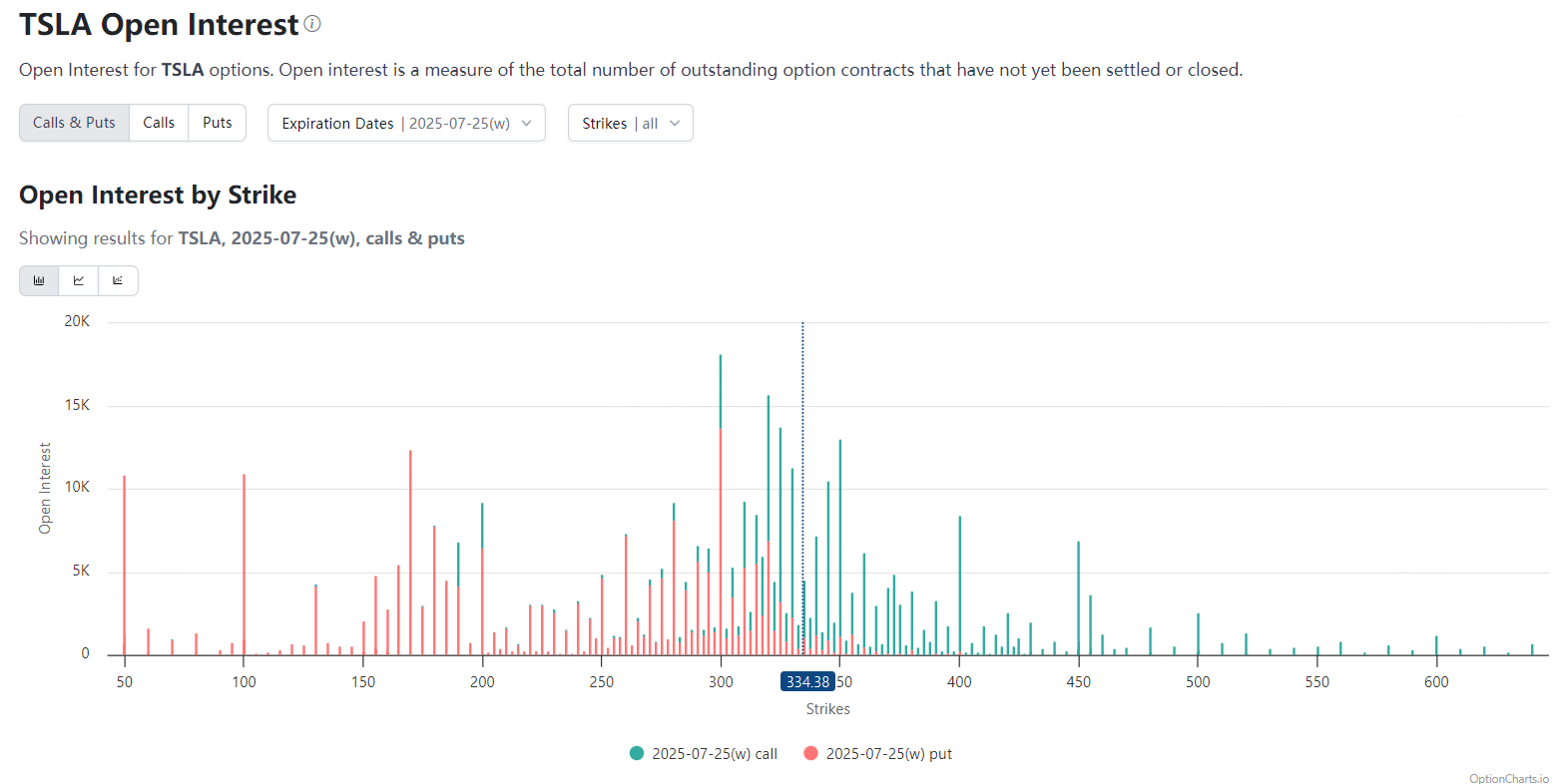Open the Strikes all dropdown
1560x784 pixels.
point(630,124)
